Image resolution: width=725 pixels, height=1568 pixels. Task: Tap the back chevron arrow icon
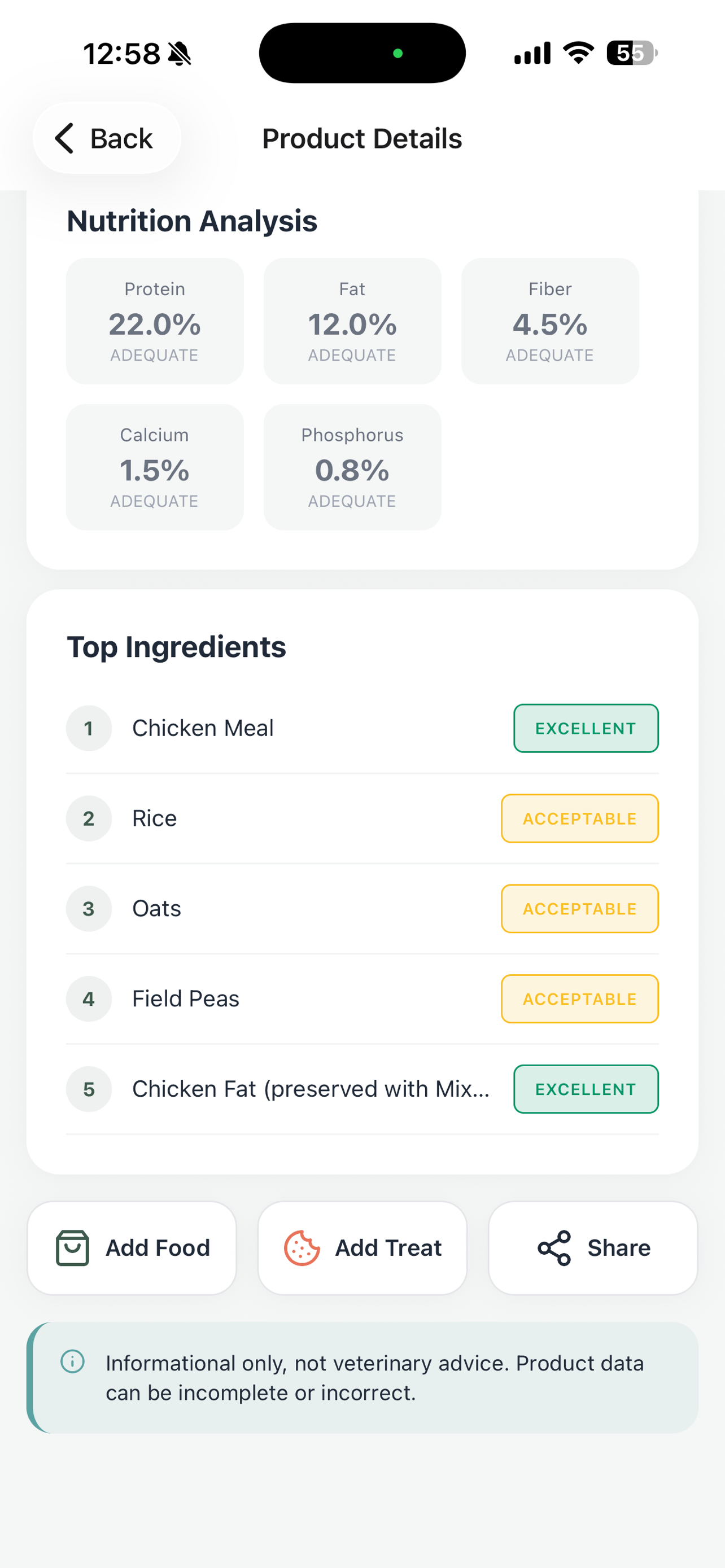64,138
